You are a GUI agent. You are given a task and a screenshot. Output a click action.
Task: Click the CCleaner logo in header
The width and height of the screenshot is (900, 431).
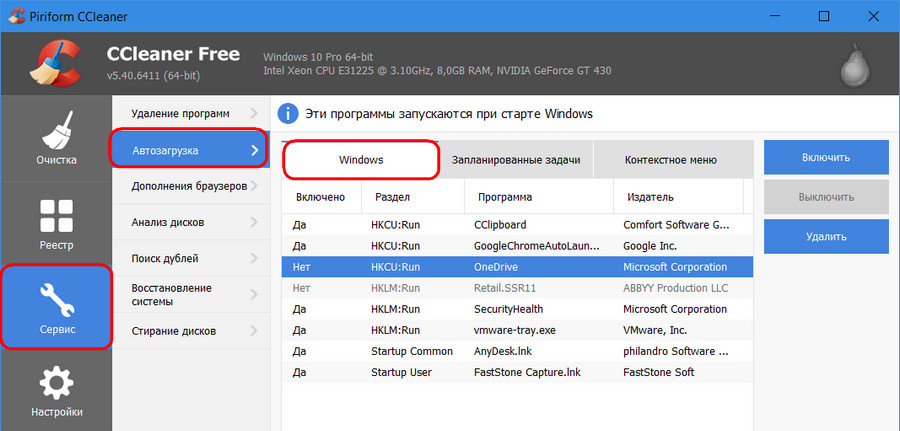(55, 64)
